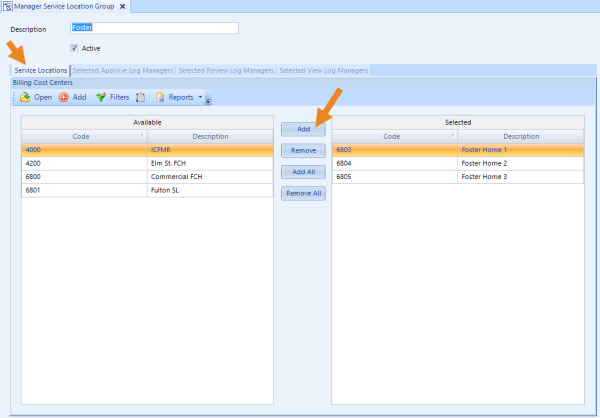Click the window icon on the title tab

click(x=8, y=7)
